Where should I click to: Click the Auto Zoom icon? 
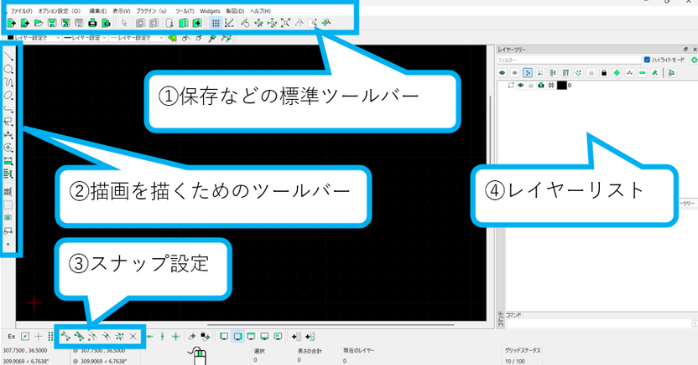[x=285, y=23]
